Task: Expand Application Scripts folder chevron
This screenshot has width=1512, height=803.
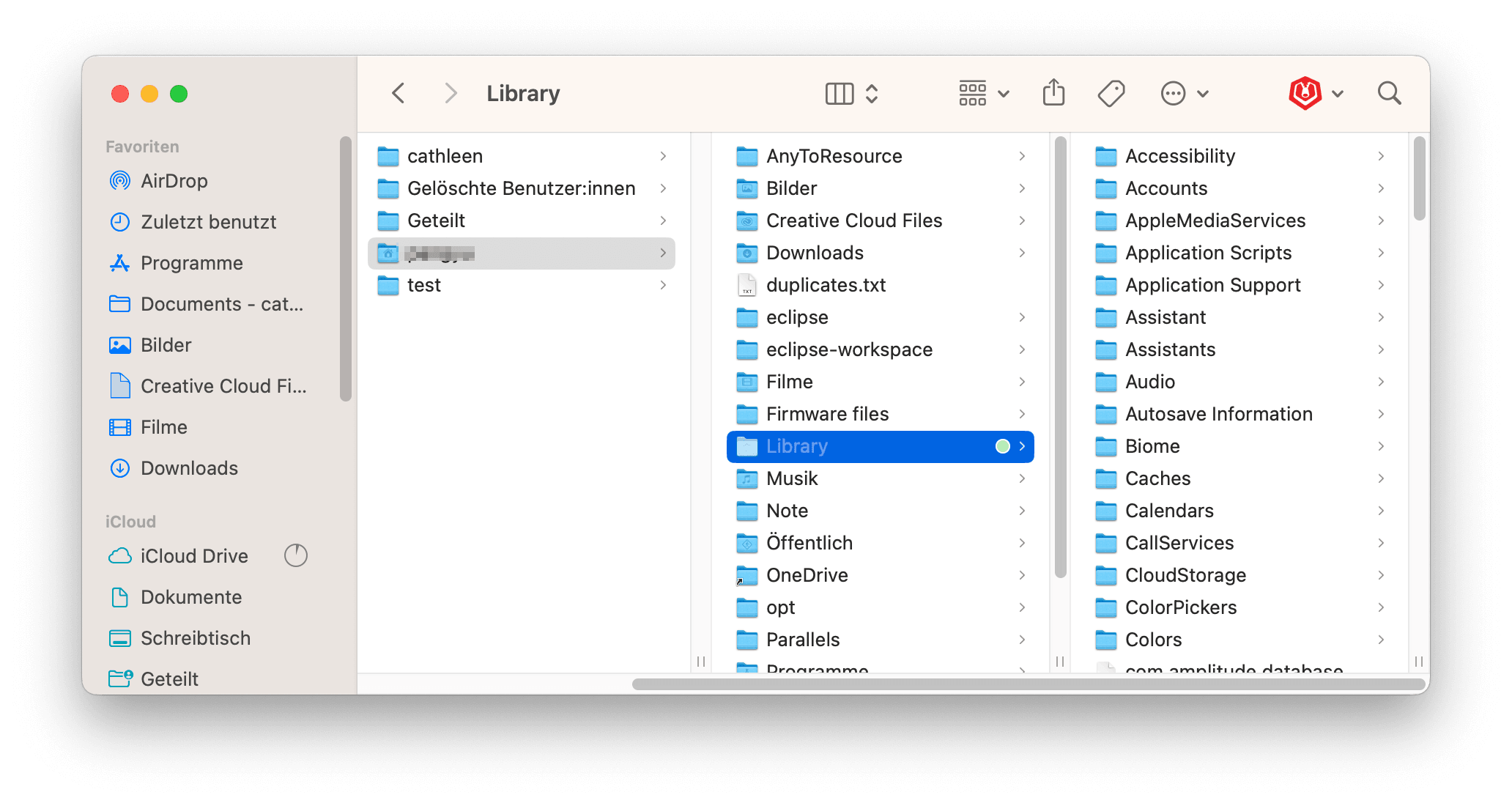Action: 1381,253
